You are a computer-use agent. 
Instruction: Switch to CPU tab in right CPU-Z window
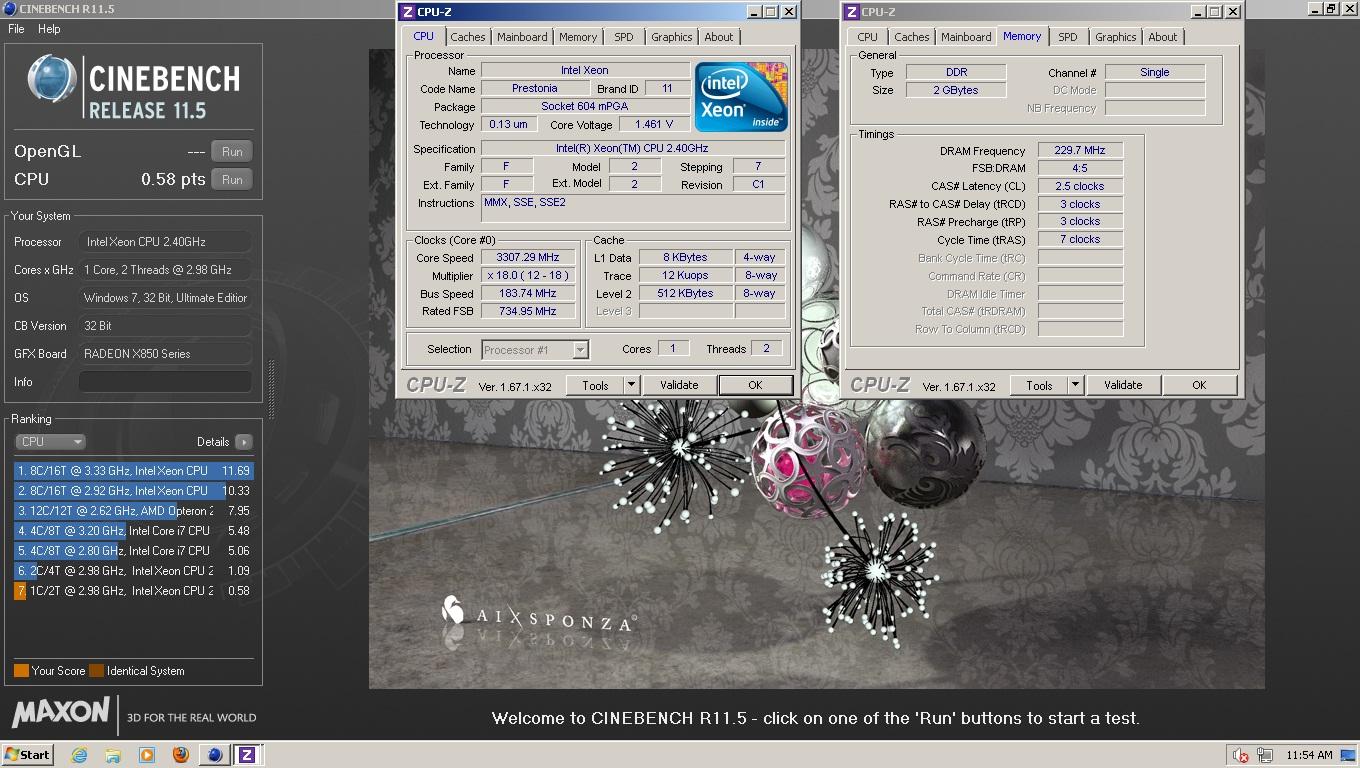click(867, 37)
